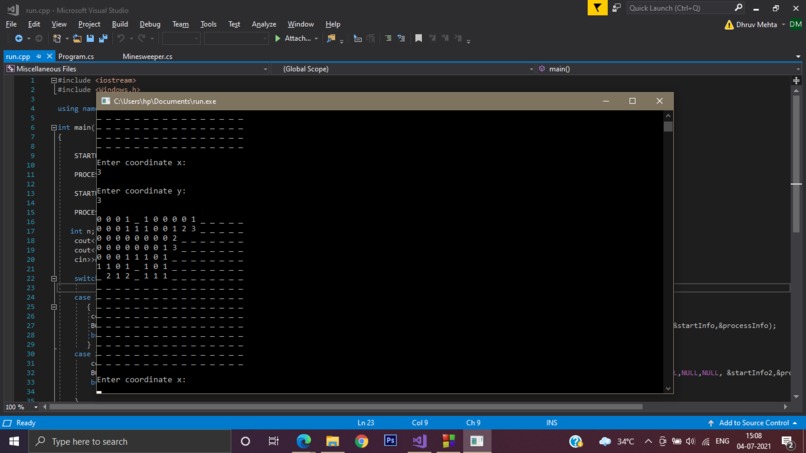Click the Save floppy disk icon
This screenshot has height=453, width=806.
(90, 39)
